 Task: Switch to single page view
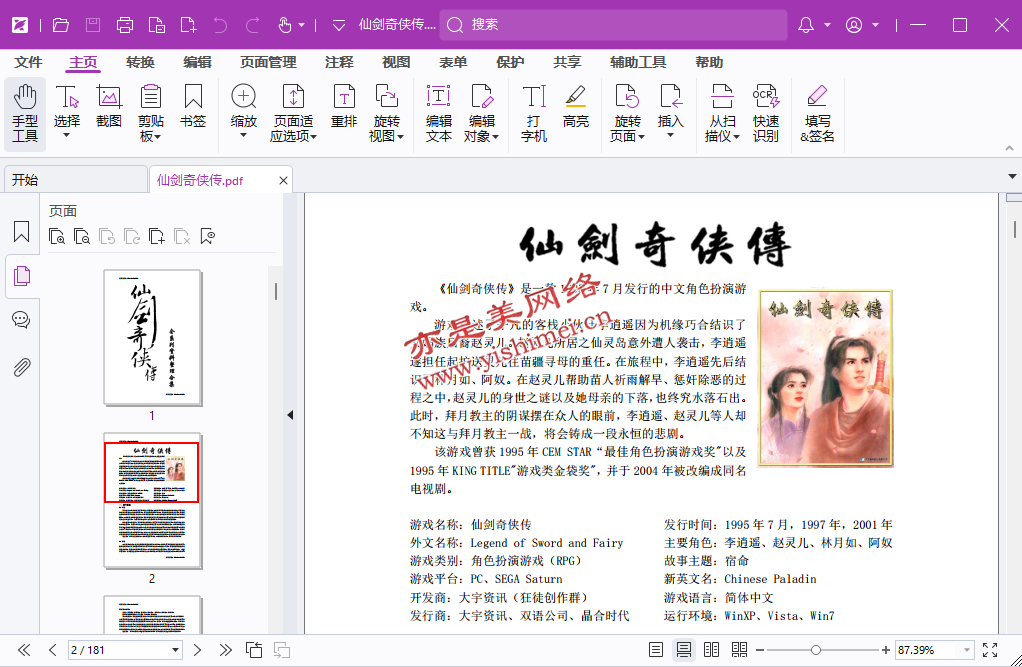[656, 650]
